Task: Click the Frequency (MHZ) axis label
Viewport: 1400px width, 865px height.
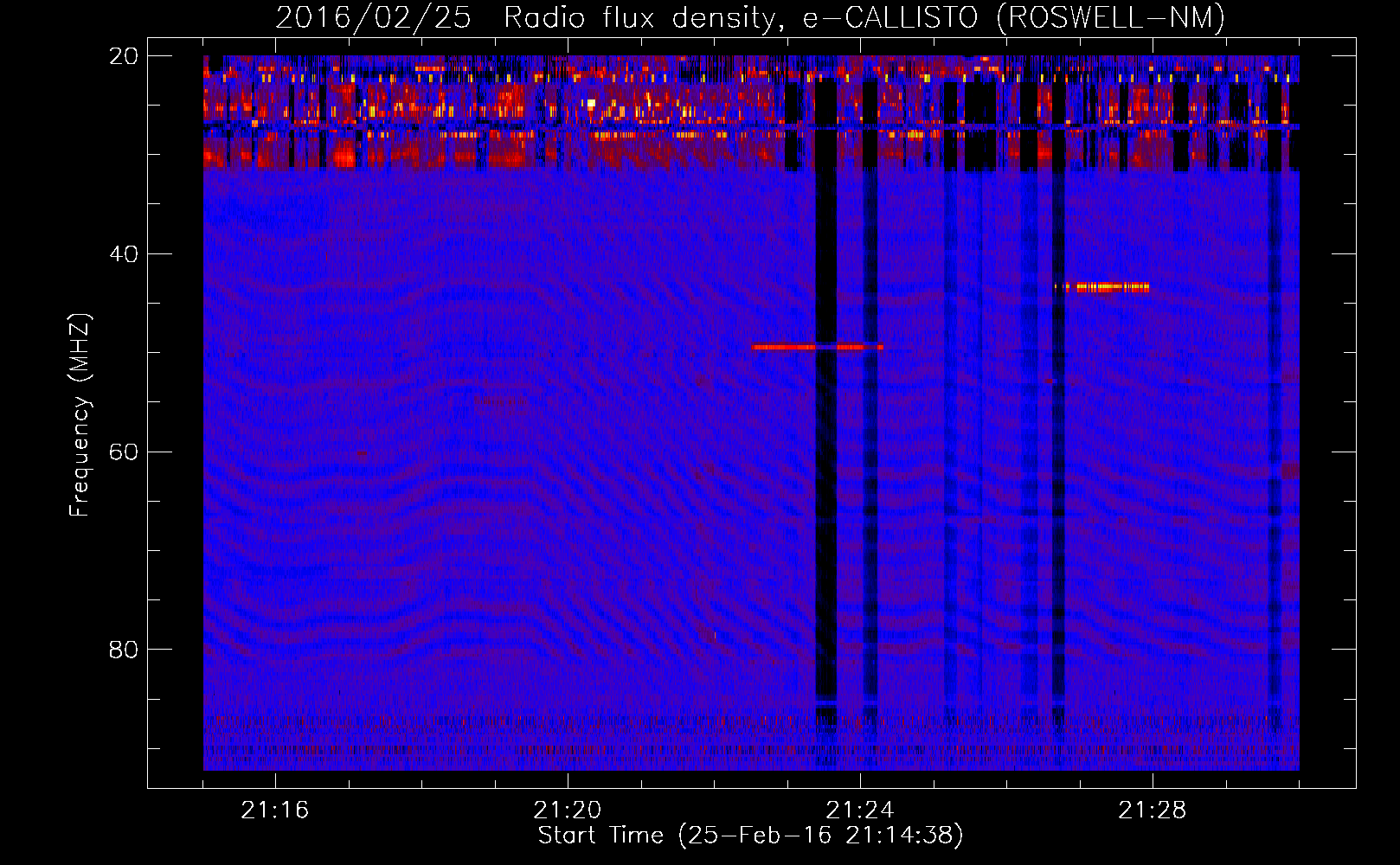Action: (x=80, y=414)
